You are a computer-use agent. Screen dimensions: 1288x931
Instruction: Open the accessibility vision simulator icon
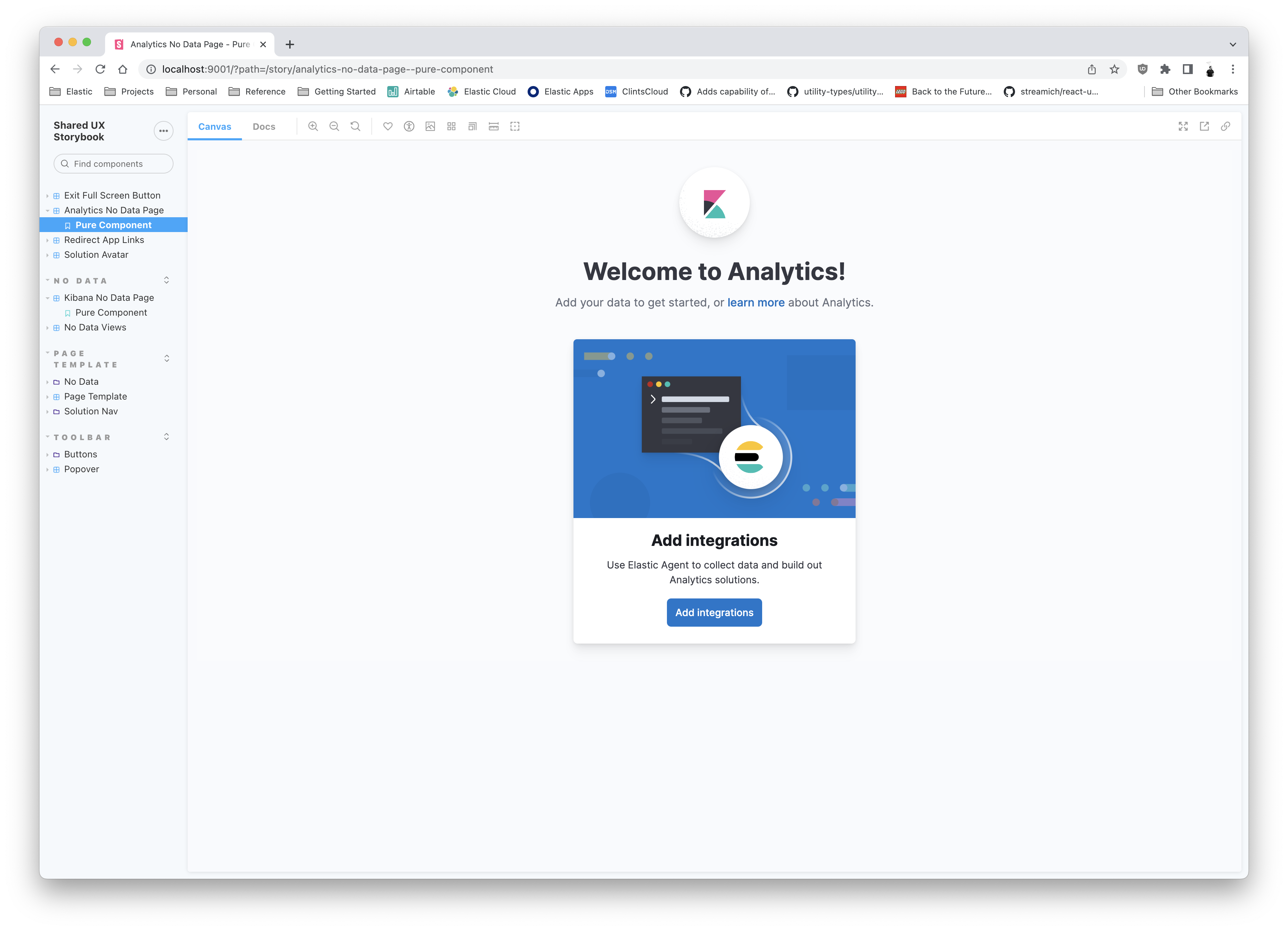(x=409, y=127)
